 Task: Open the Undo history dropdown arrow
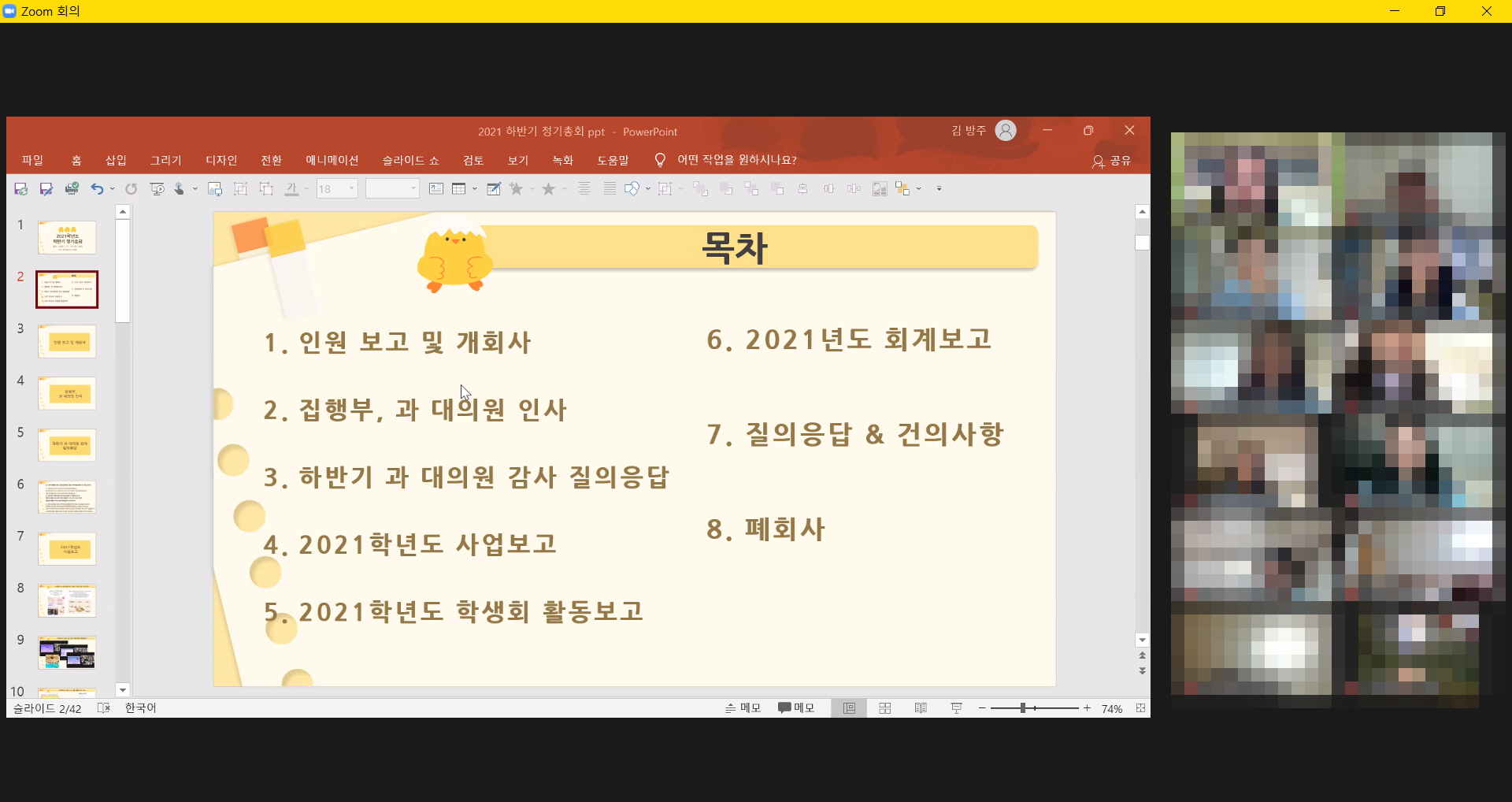coord(113,189)
